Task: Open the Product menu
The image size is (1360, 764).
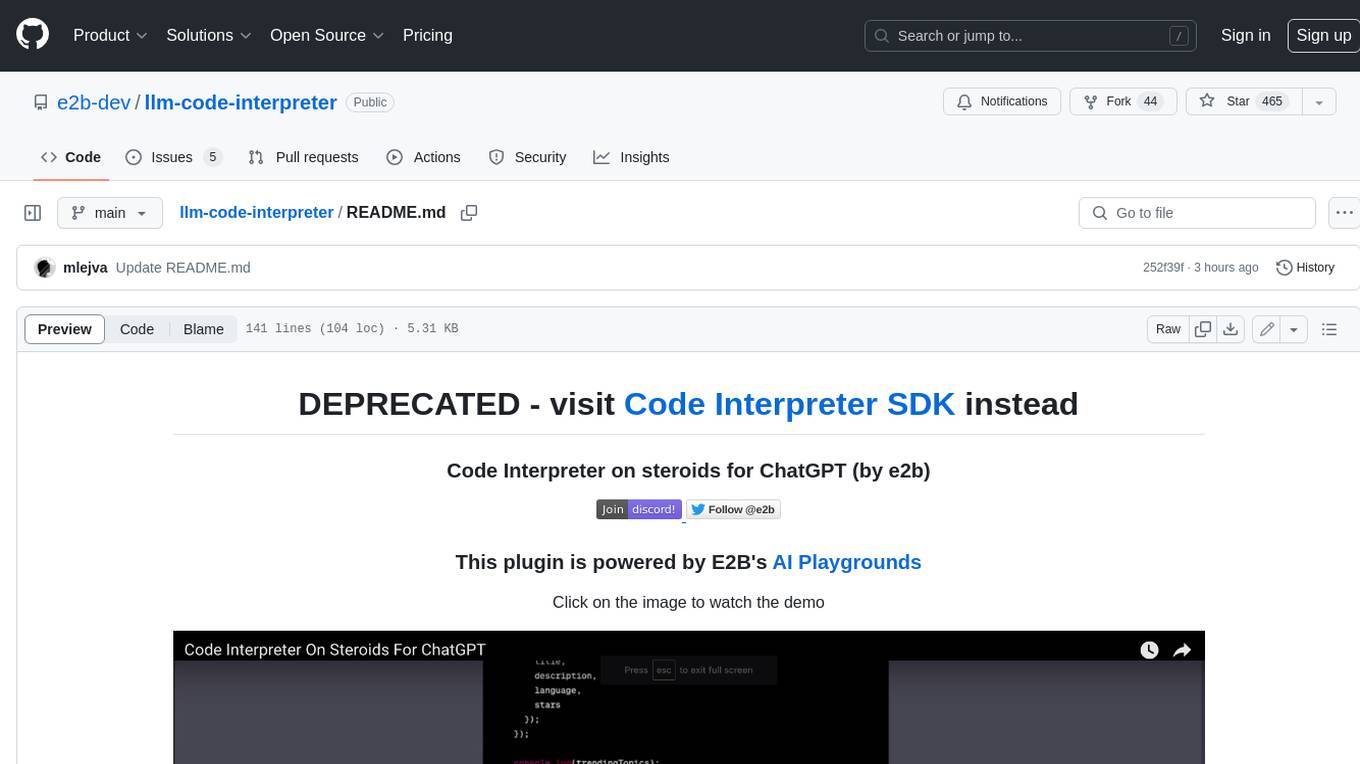Action: coord(110,35)
